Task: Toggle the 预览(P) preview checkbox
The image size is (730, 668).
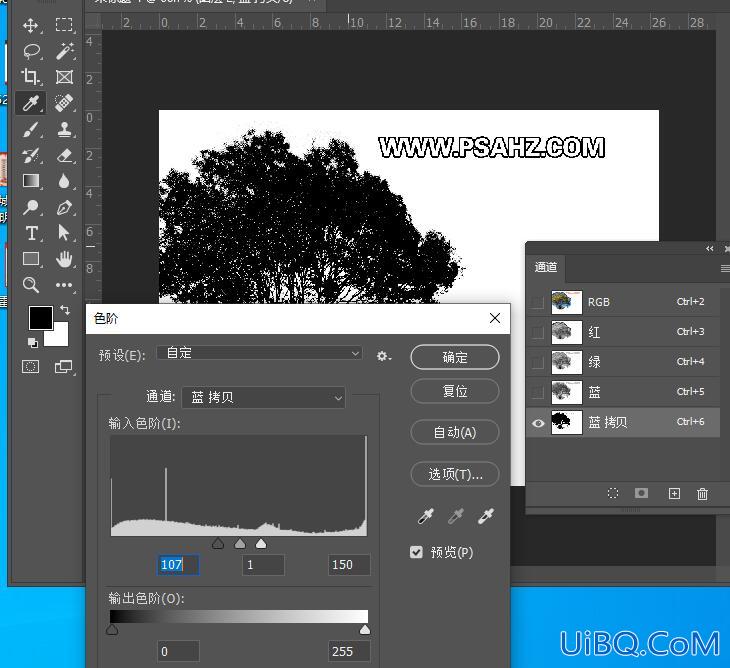Action: pyautogui.click(x=416, y=552)
